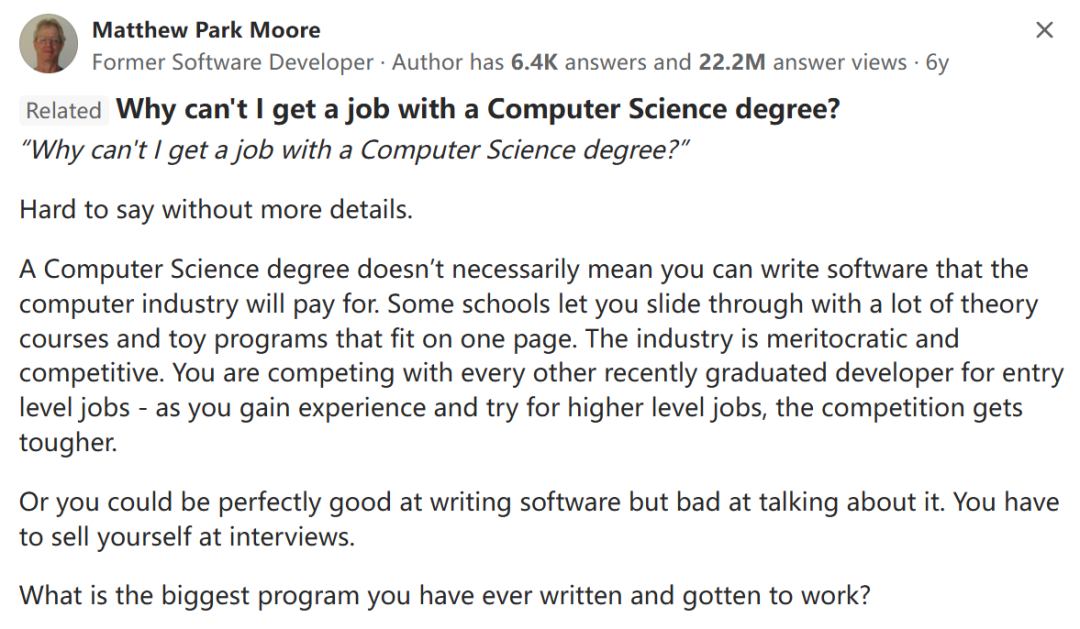This screenshot has height=629, width=1080.
Task: Click the 'Author has' text in byline
Action: tap(448, 63)
